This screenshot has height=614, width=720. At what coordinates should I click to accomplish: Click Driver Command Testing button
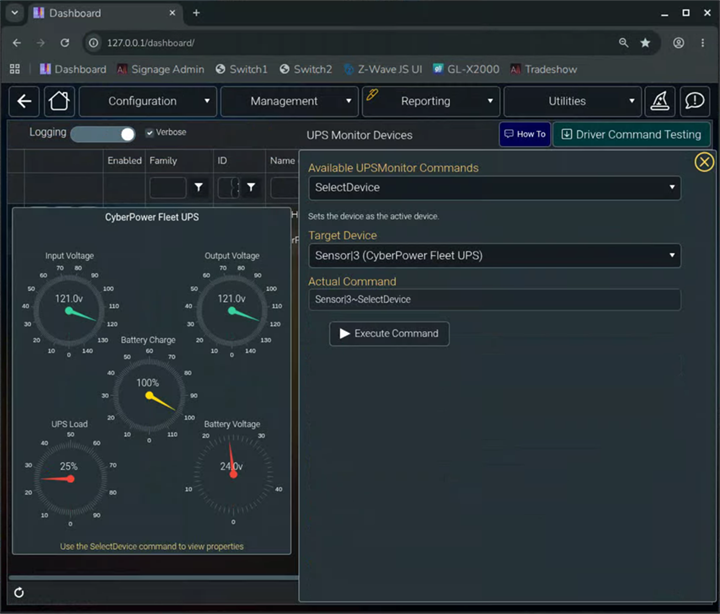(631, 134)
